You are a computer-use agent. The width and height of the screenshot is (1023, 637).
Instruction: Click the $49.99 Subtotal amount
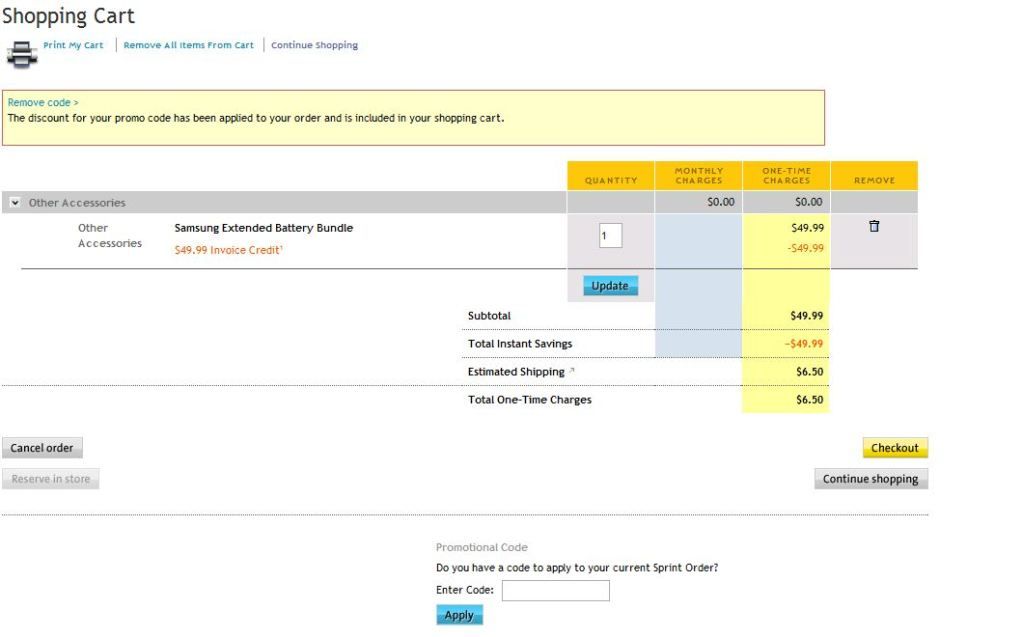(x=806, y=315)
